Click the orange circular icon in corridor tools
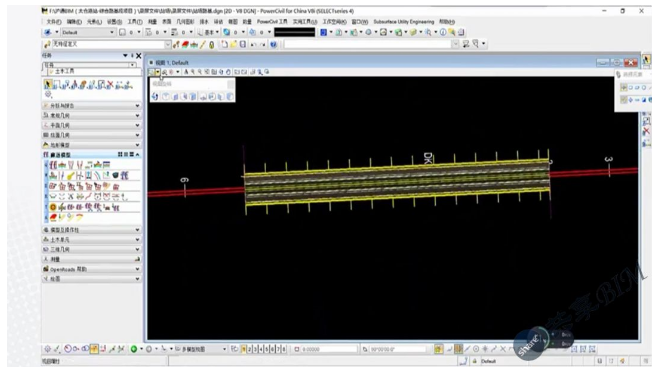 click(53, 207)
